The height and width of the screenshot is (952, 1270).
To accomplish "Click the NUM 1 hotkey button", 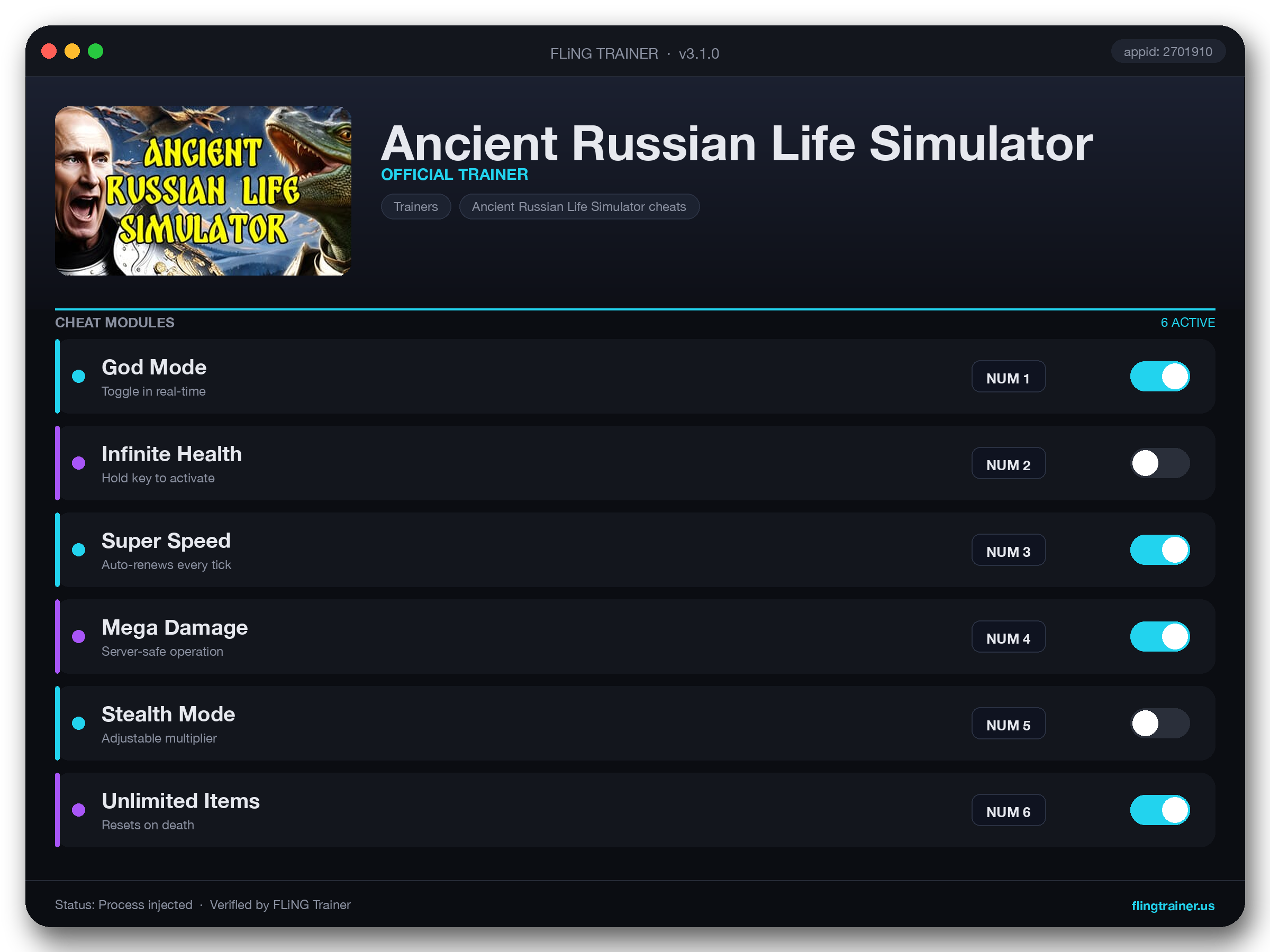I will [1008, 377].
